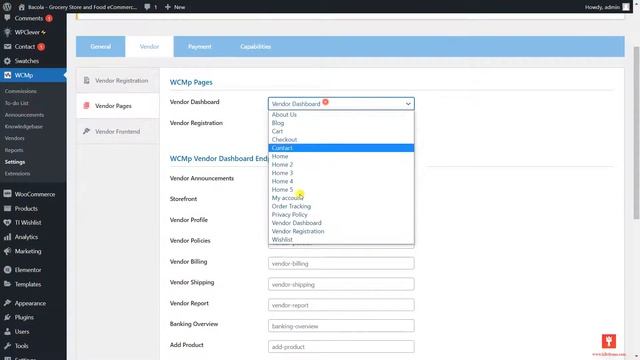Image resolution: width=640 pixels, height=360 pixels.
Task: Open Commissions submenu link
Action: (x=21, y=91)
